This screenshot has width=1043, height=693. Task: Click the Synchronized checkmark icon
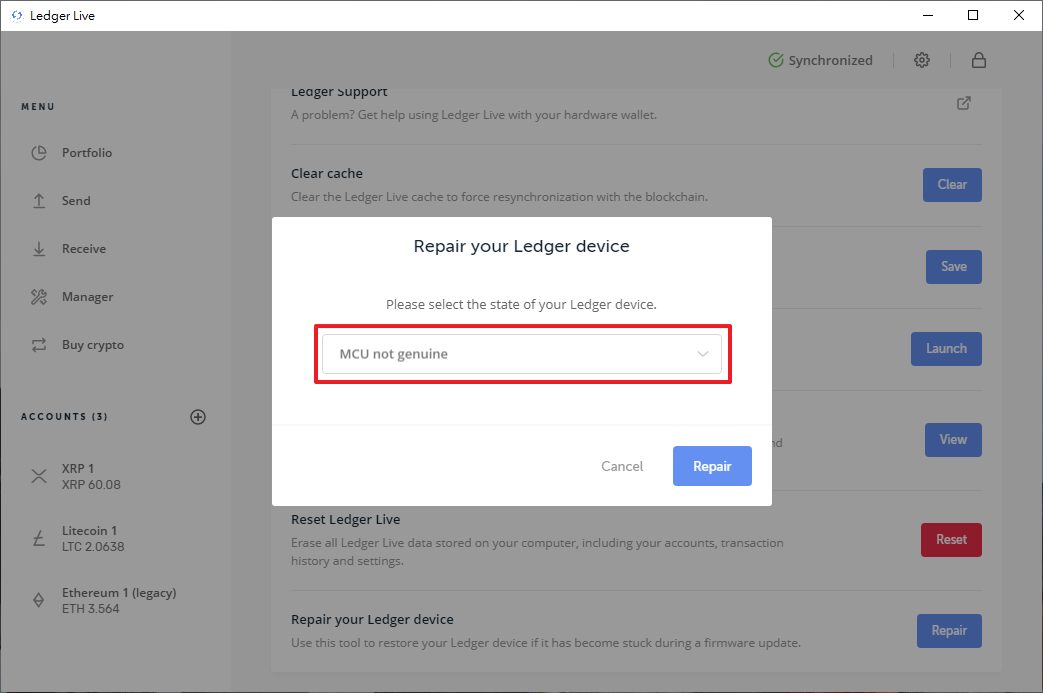[x=776, y=60]
